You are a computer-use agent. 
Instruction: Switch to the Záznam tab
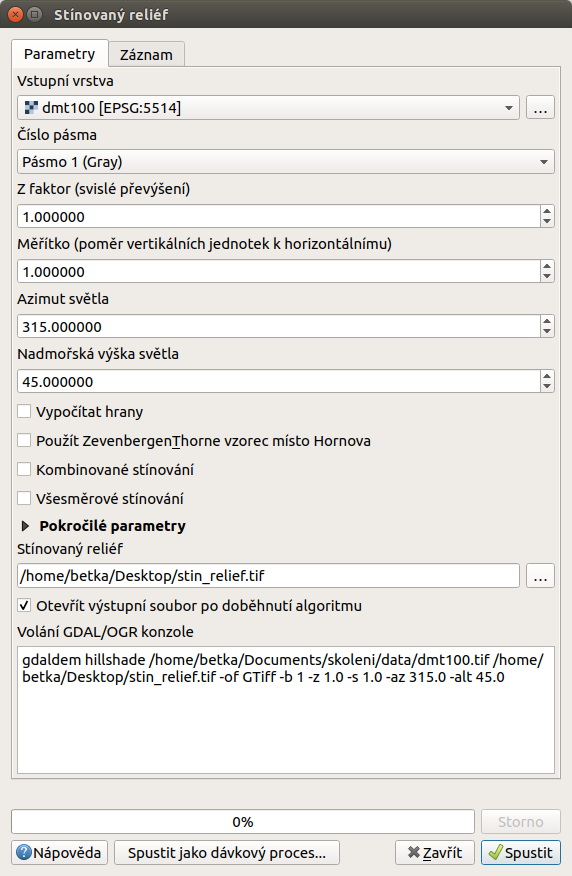pyautogui.click(x=146, y=55)
